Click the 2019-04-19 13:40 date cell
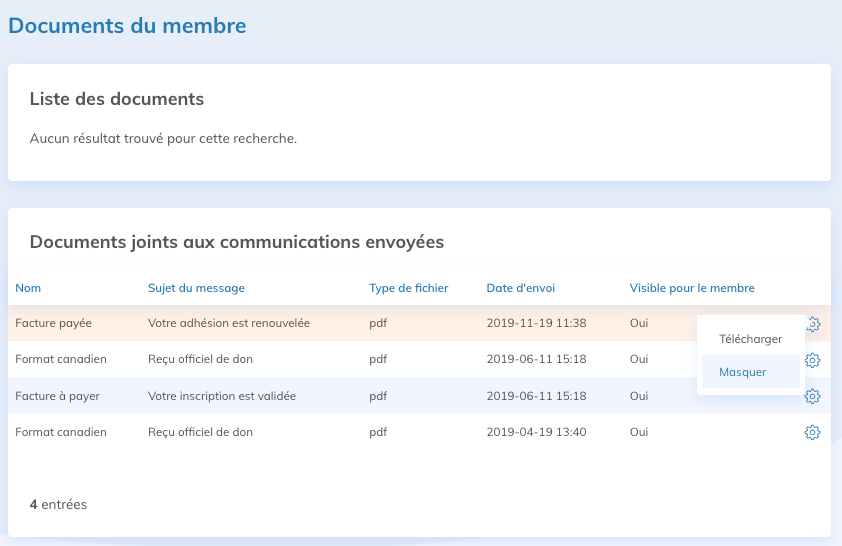The width and height of the screenshot is (842, 546). coord(536,432)
